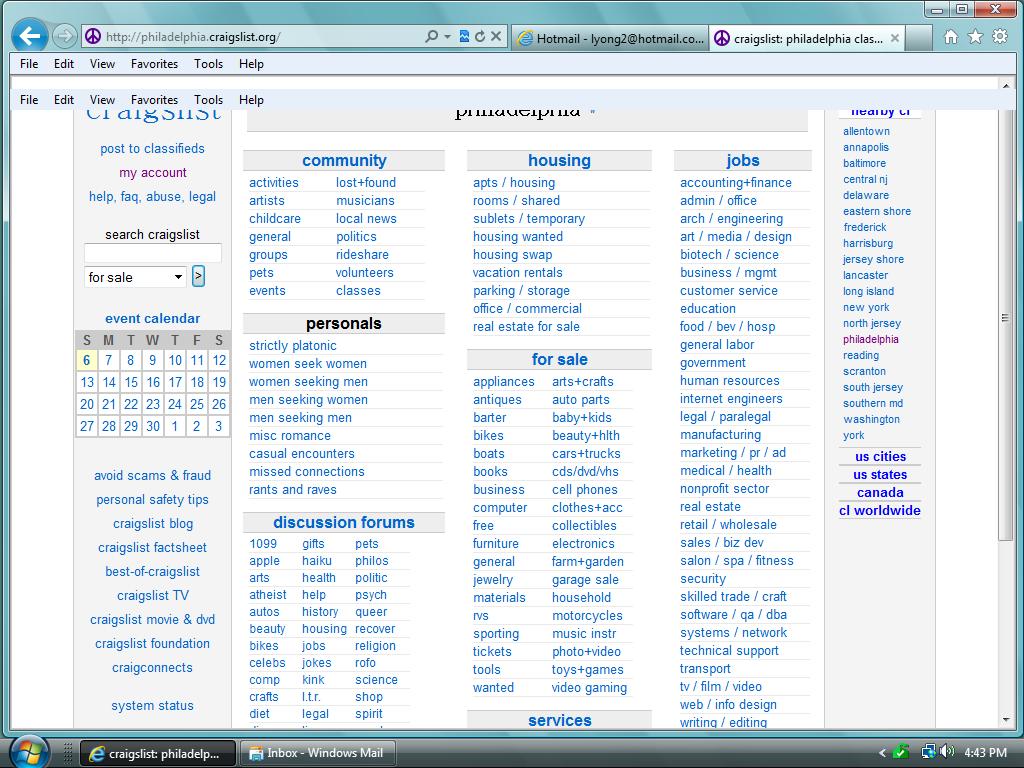Viewport: 1024px width, 768px height.
Task: Open 'haiku' discussion forum link
Action: click(317, 561)
